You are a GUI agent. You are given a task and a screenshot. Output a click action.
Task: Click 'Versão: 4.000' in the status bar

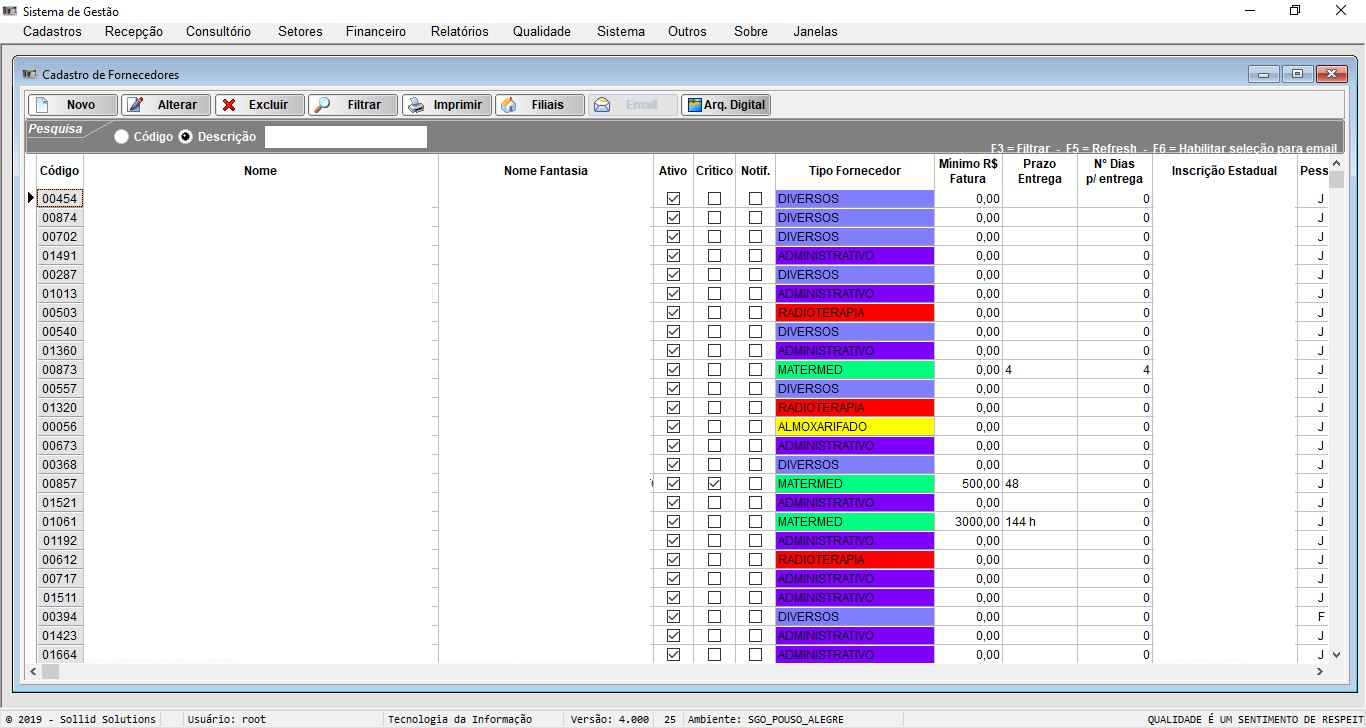[x=609, y=719]
